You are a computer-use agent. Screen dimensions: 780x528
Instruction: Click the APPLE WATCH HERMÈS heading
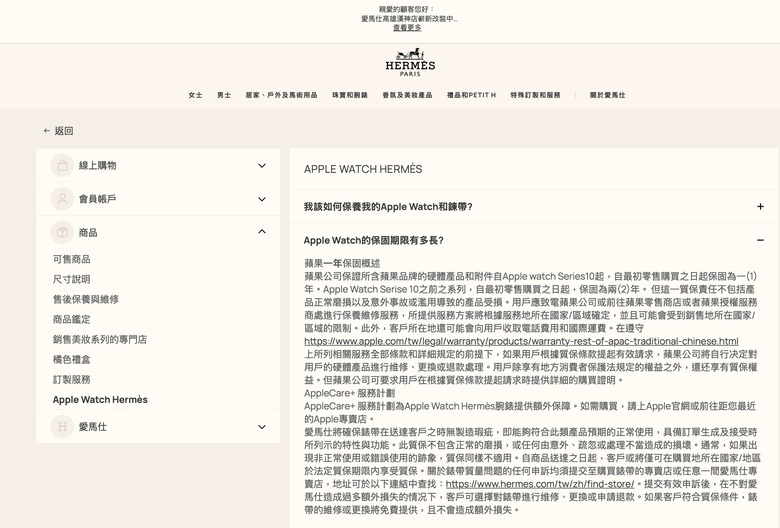click(x=363, y=169)
